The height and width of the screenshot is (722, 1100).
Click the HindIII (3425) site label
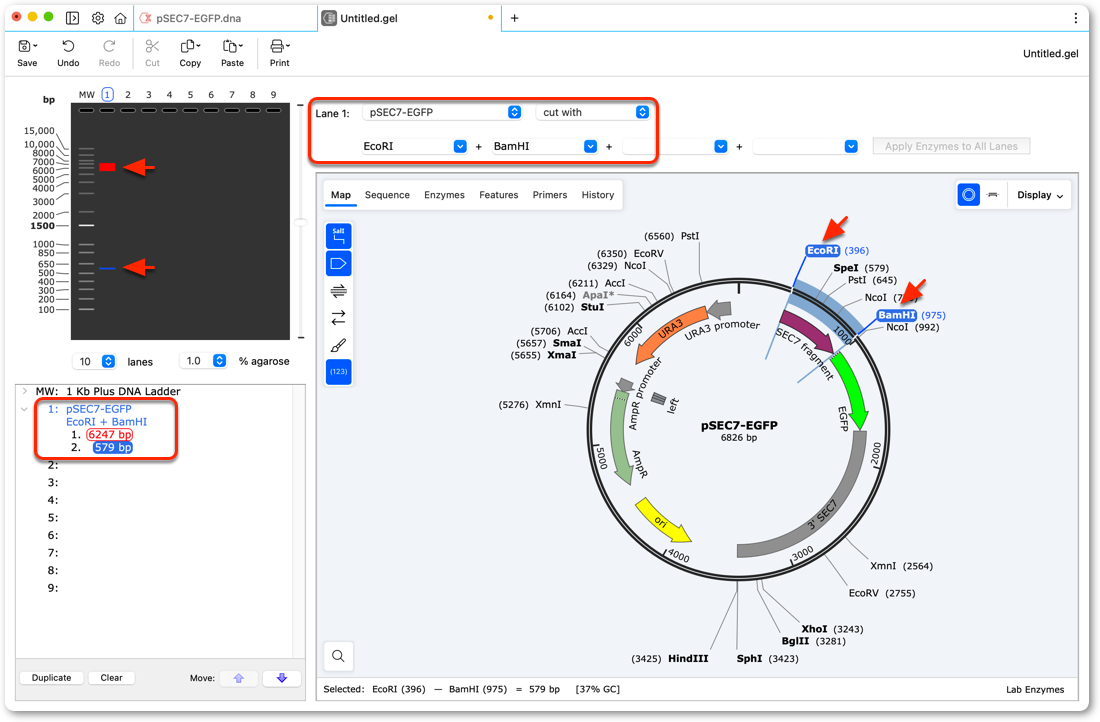671,659
